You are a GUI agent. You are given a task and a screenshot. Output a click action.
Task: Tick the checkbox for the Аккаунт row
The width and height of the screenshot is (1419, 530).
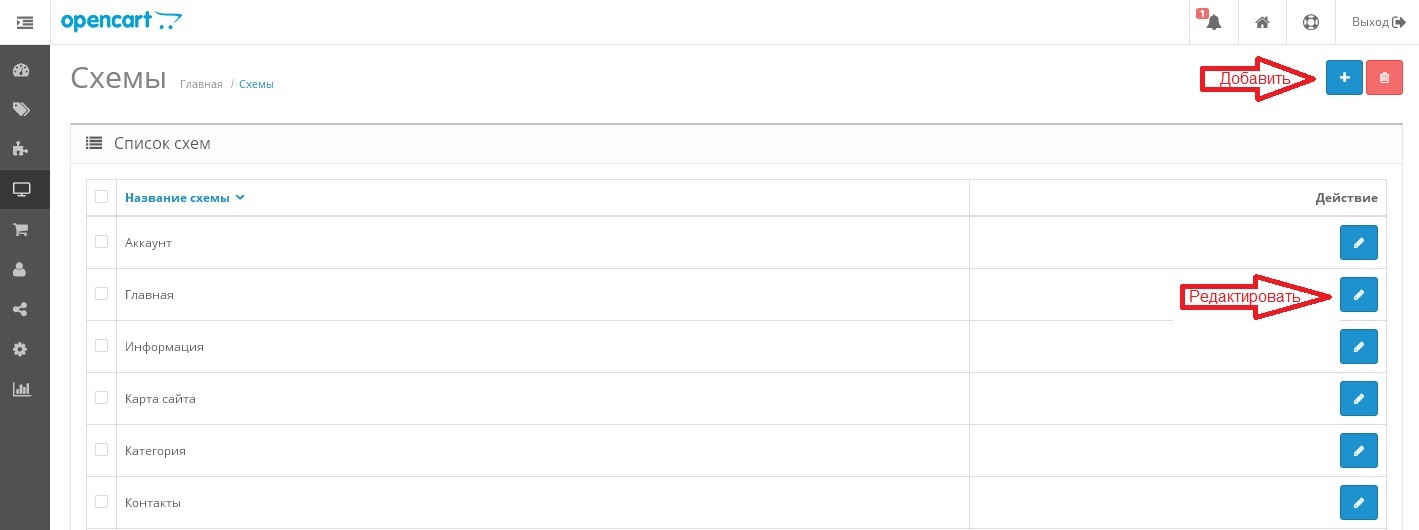pyautogui.click(x=101, y=242)
